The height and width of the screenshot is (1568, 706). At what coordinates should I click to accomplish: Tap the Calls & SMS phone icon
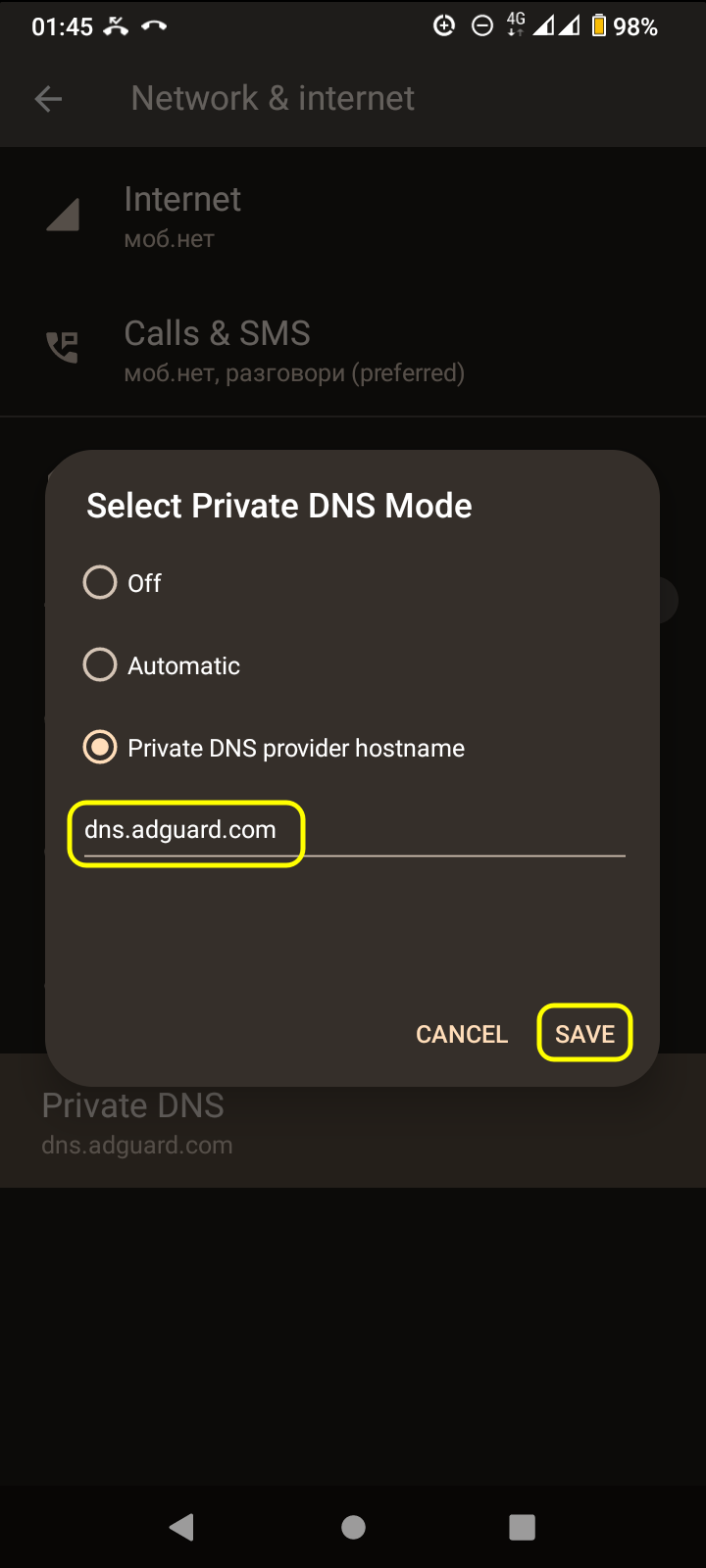tap(63, 348)
